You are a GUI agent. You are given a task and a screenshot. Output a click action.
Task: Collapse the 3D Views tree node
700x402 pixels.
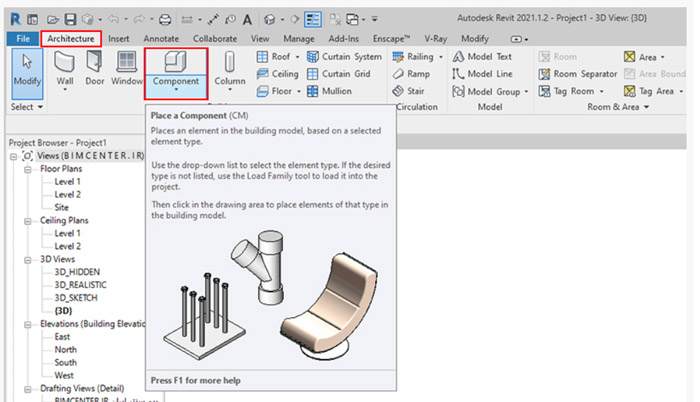(x=28, y=260)
